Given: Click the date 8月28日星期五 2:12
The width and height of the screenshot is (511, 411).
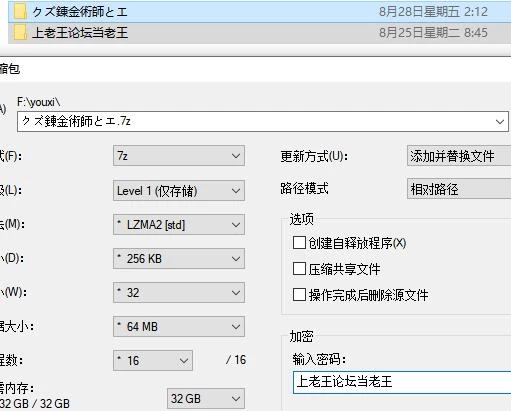Looking at the screenshot, I should pyautogui.click(x=433, y=12).
